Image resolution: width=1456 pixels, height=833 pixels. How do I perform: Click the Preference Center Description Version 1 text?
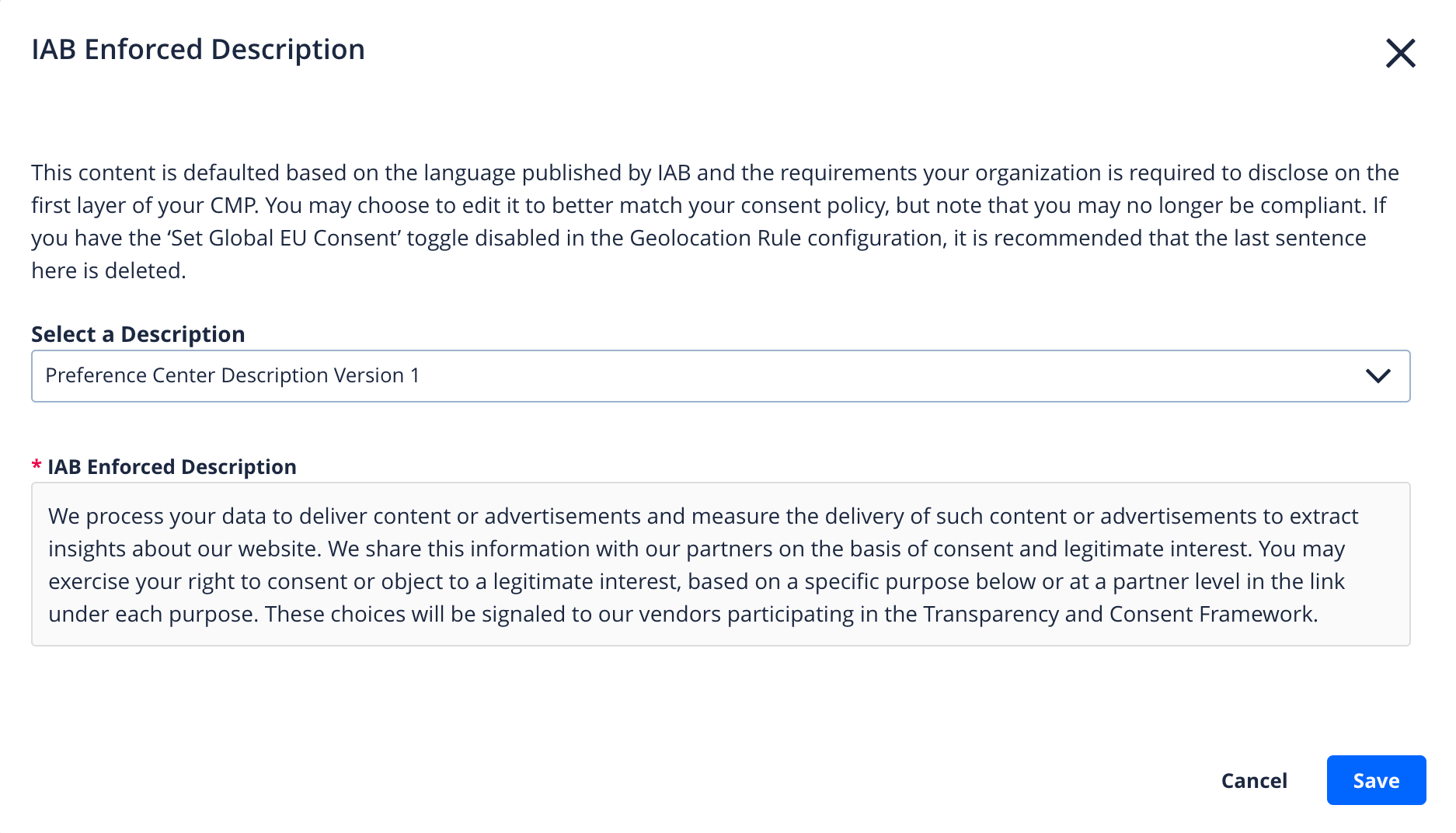coord(232,375)
